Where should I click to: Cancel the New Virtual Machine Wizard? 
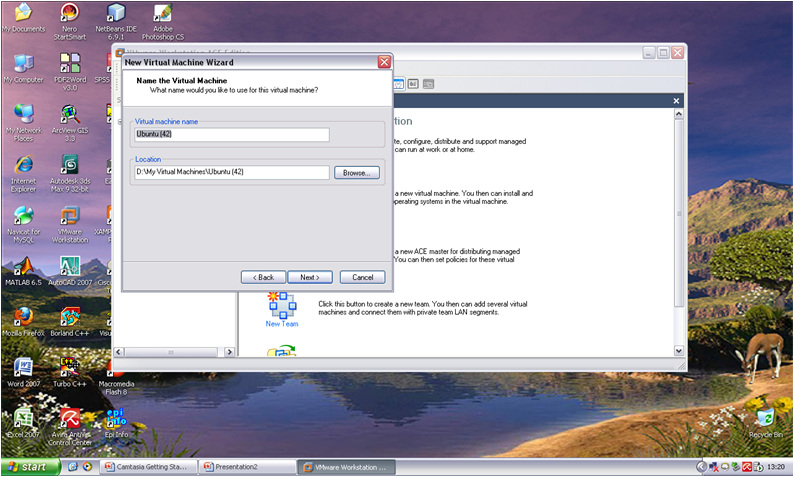click(363, 277)
